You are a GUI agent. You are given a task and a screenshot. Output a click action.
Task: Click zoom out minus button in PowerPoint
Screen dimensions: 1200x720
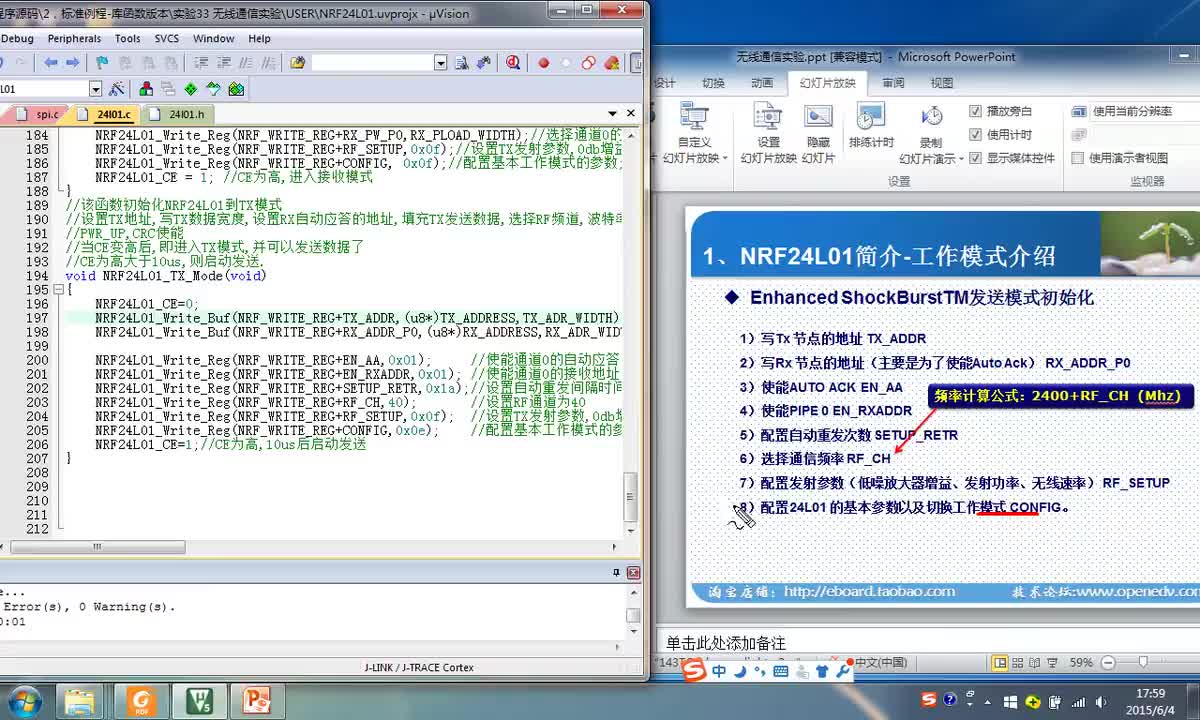[x=1107, y=663]
